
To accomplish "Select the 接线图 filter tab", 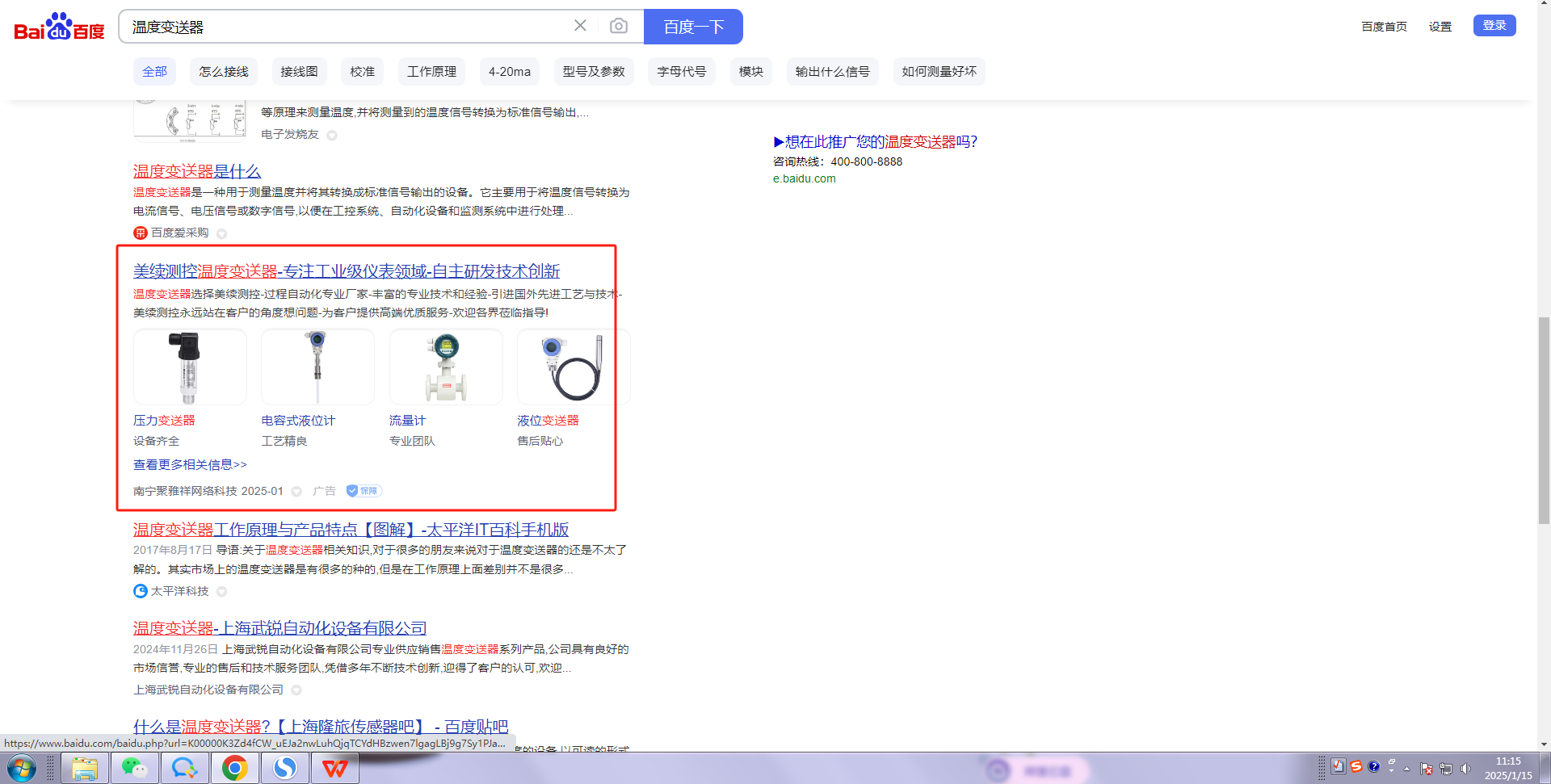I will coord(299,72).
